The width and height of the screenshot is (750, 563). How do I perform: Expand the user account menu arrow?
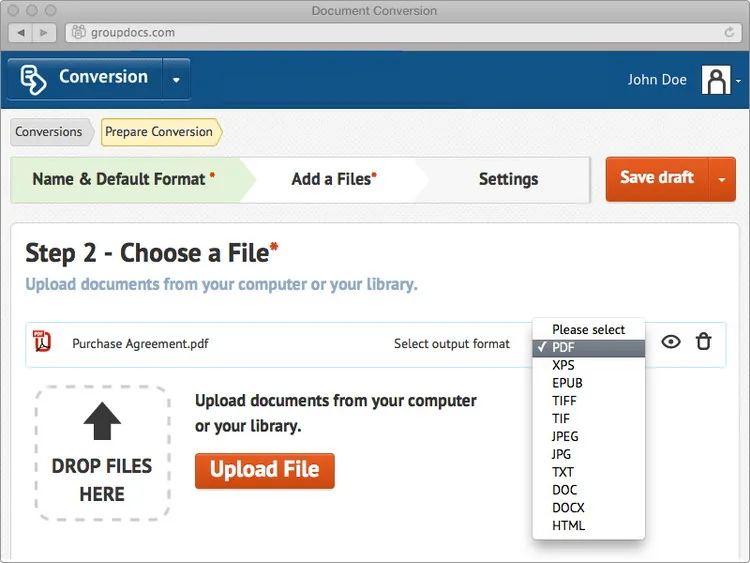click(738, 81)
